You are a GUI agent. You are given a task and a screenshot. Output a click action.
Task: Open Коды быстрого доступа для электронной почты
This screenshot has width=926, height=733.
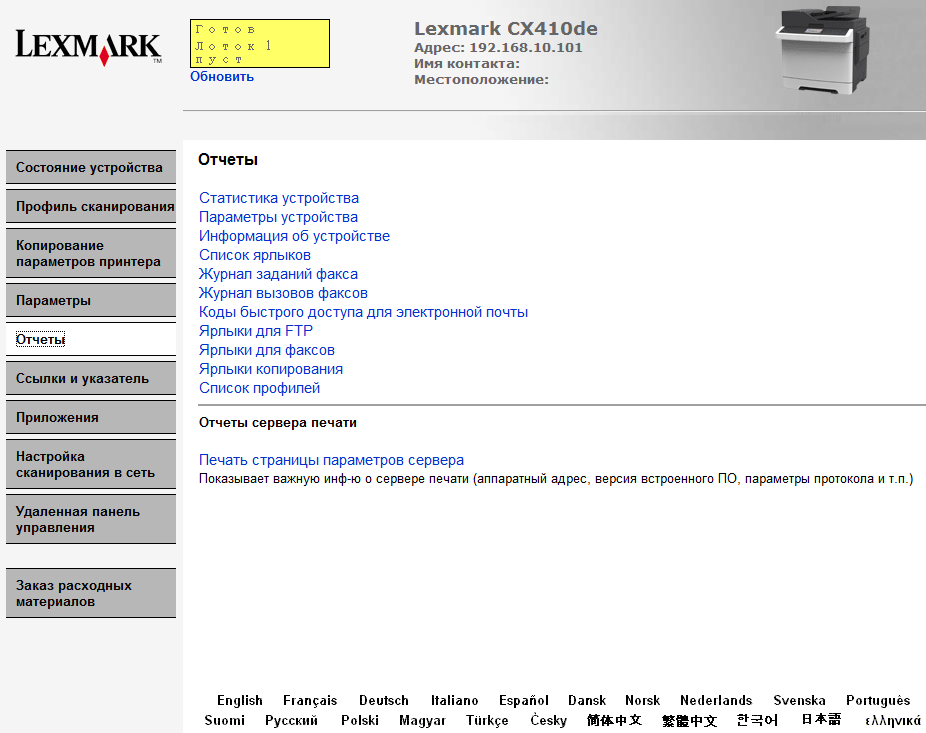point(363,312)
